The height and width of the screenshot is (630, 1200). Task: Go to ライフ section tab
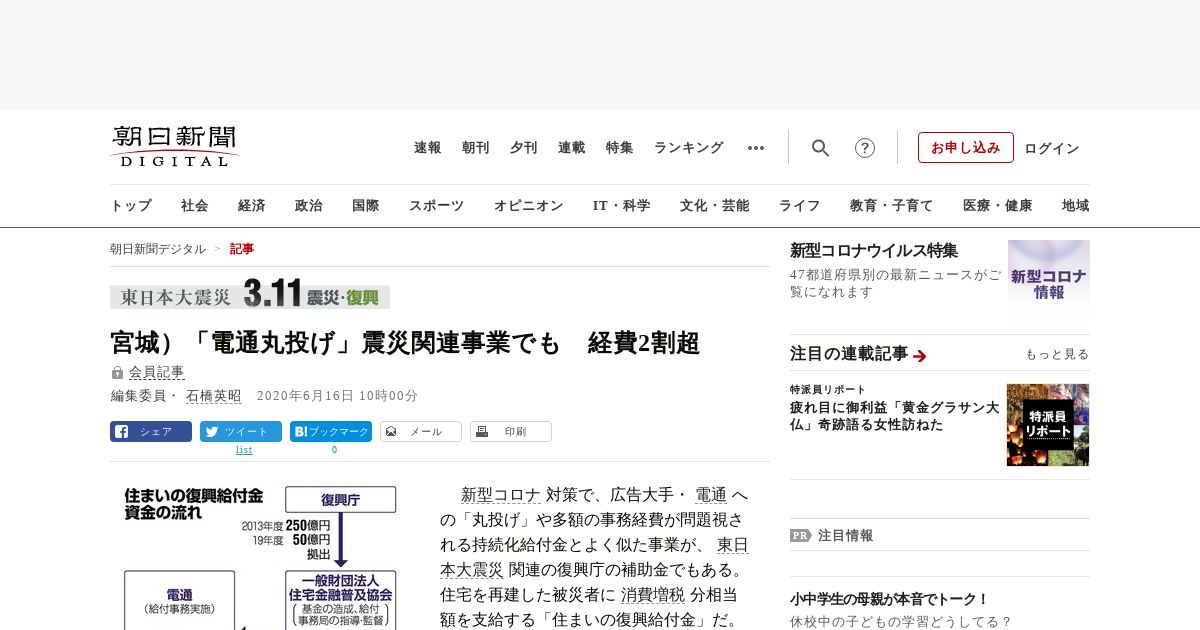coord(800,206)
